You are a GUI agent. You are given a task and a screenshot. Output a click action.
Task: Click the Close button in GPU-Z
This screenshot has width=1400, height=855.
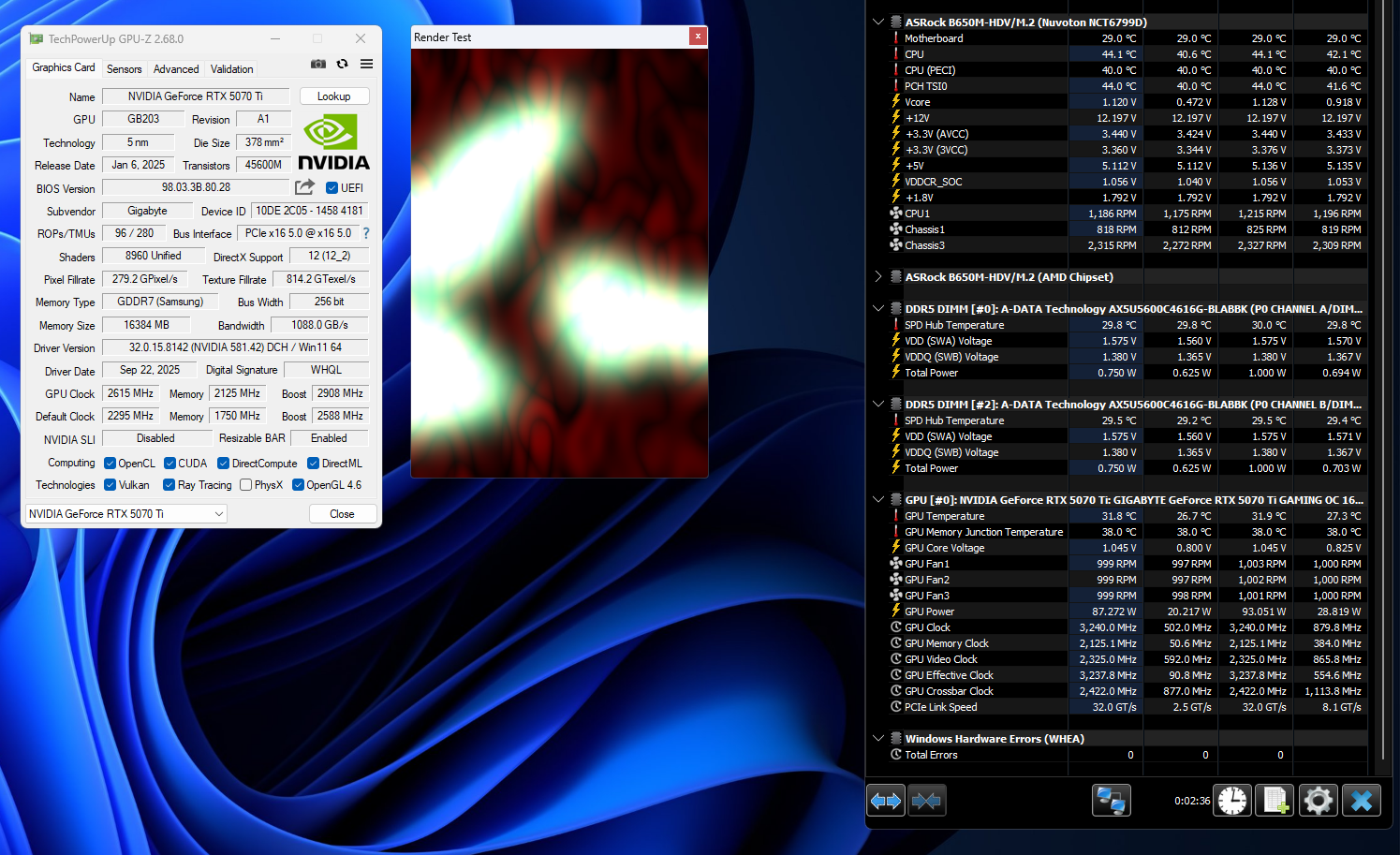[342, 514]
